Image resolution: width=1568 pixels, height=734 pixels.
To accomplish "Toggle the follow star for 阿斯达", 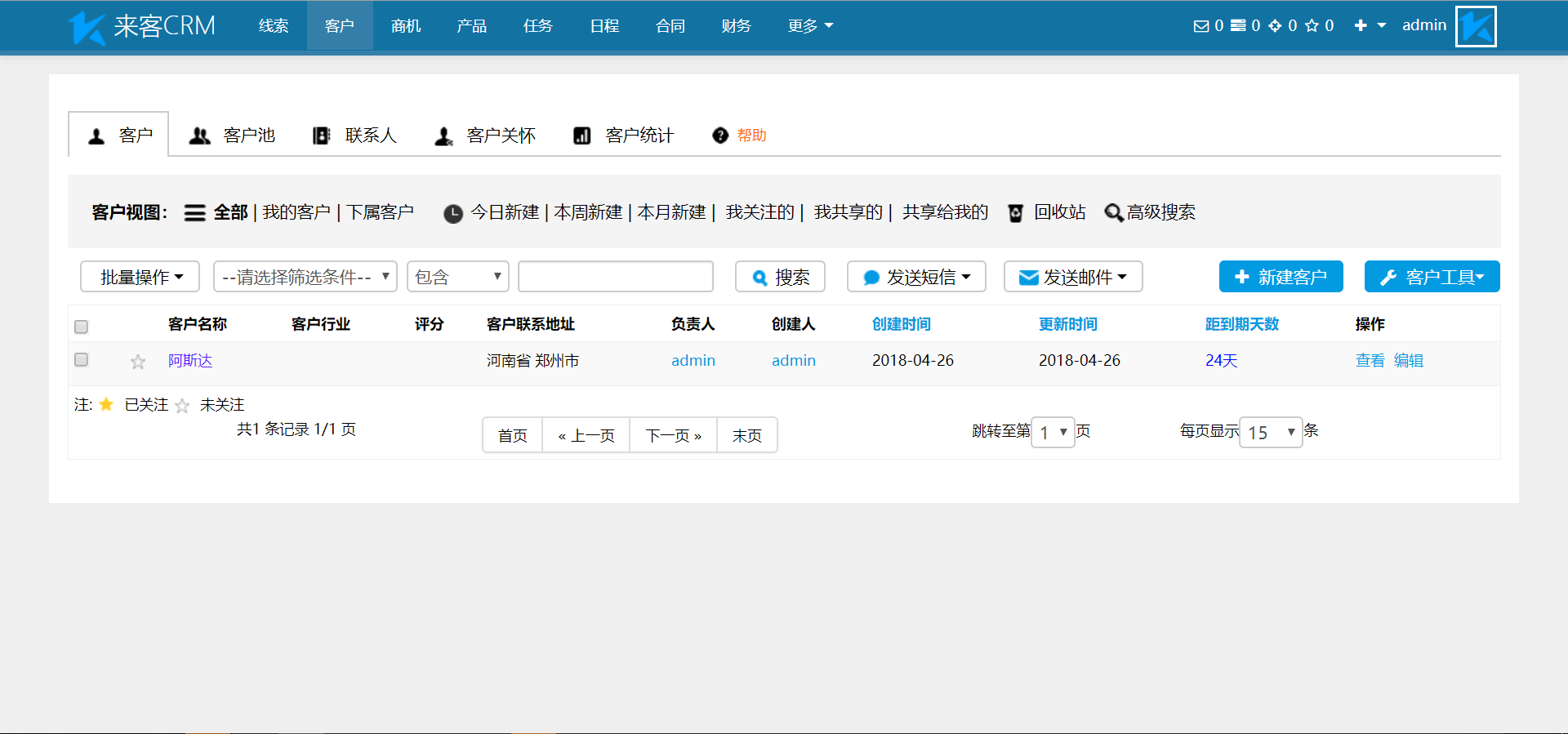I will (138, 362).
